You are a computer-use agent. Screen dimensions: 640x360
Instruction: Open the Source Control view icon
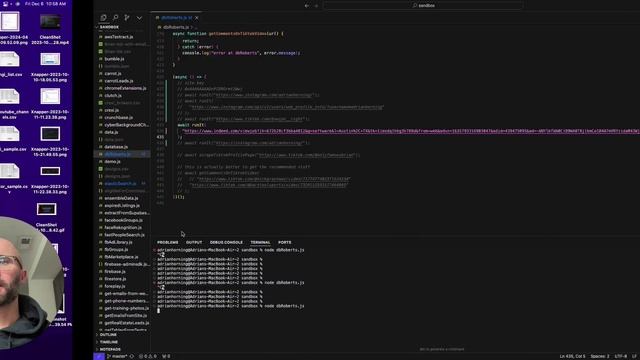[127, 18]
